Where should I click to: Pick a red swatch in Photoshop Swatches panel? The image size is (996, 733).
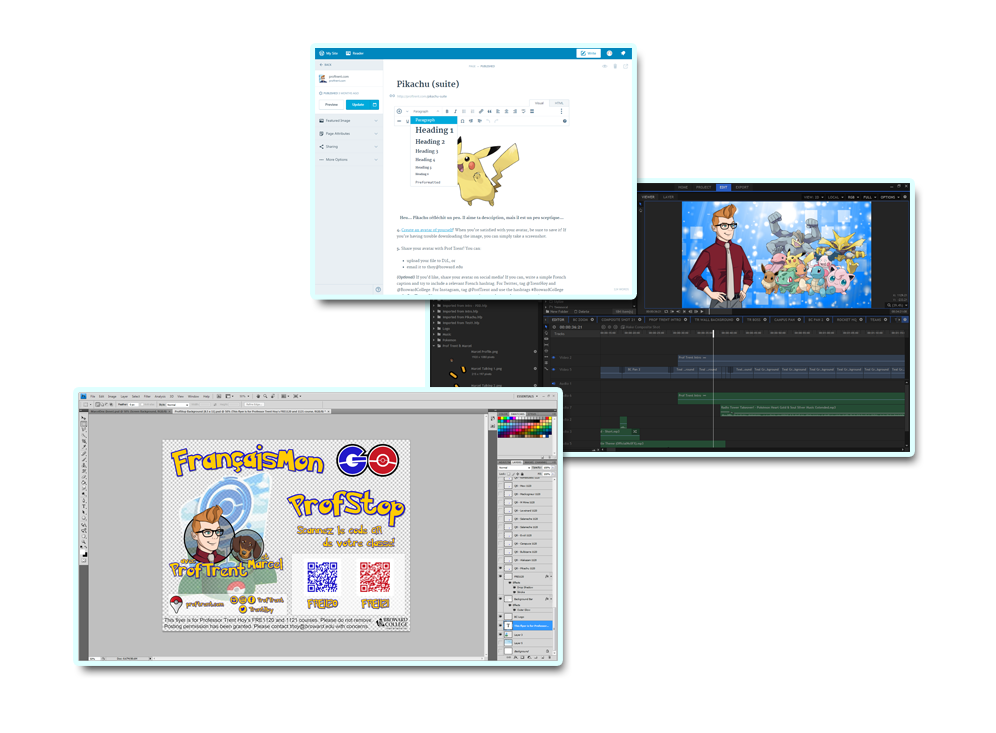(x=501, y=420)
